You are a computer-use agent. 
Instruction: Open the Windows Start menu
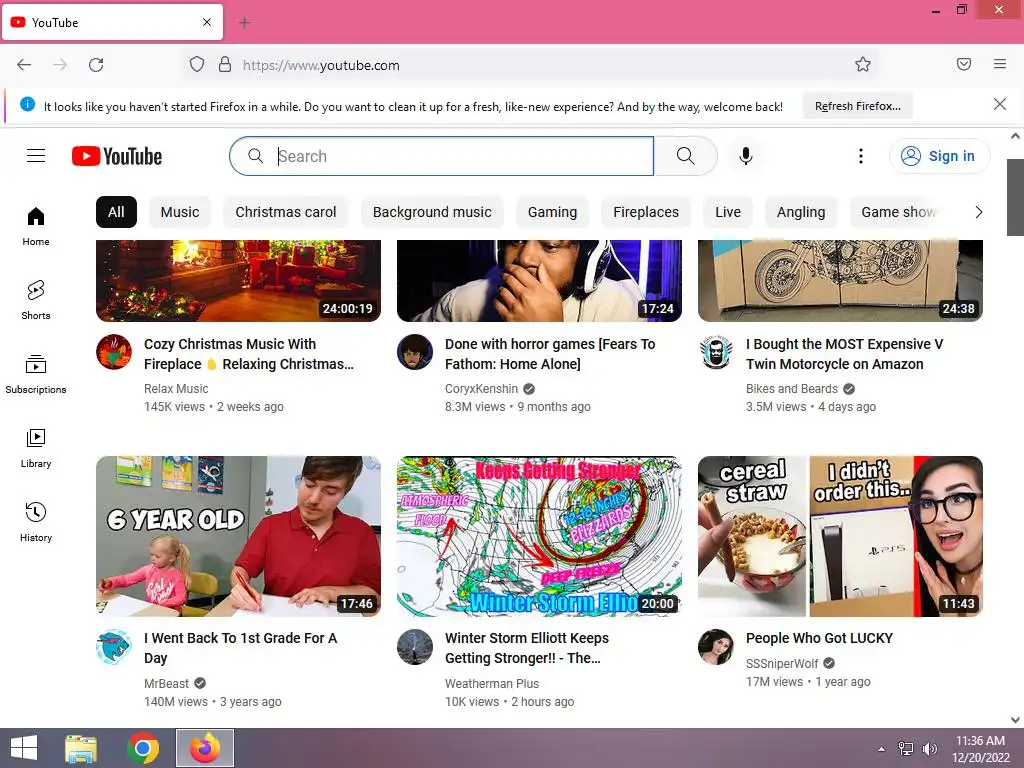pyautogui.click(x=24, y=748)
